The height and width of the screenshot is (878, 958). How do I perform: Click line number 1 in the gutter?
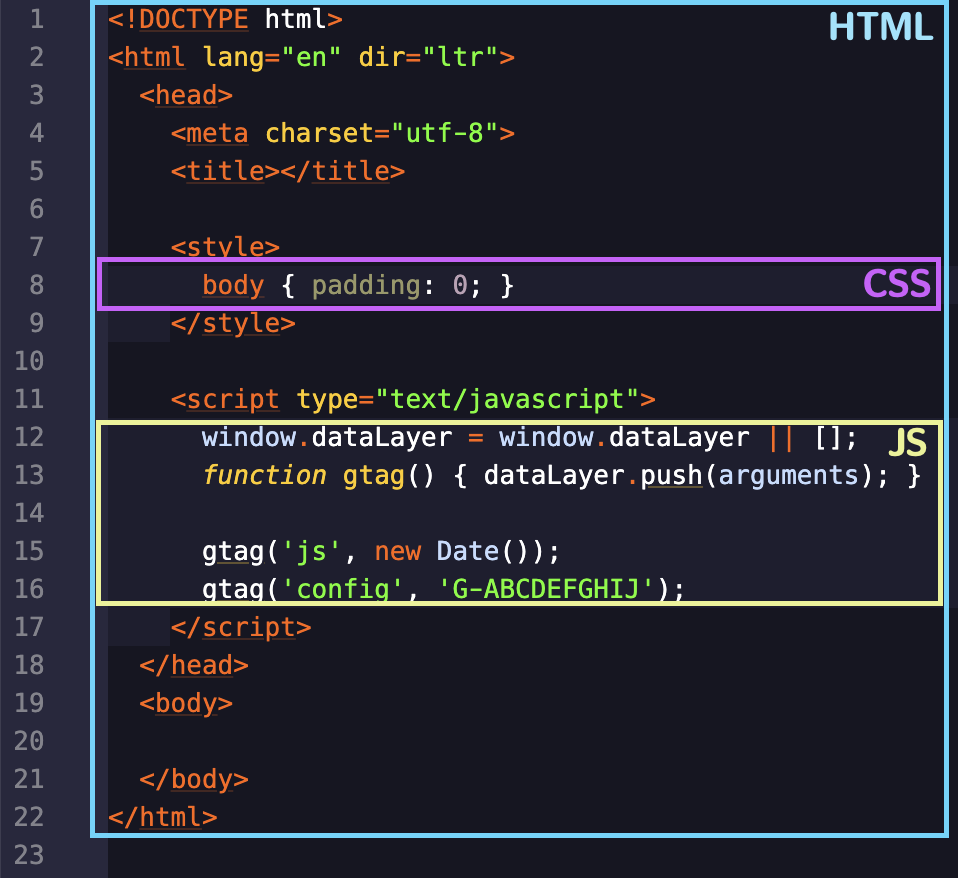coord(37,19)
